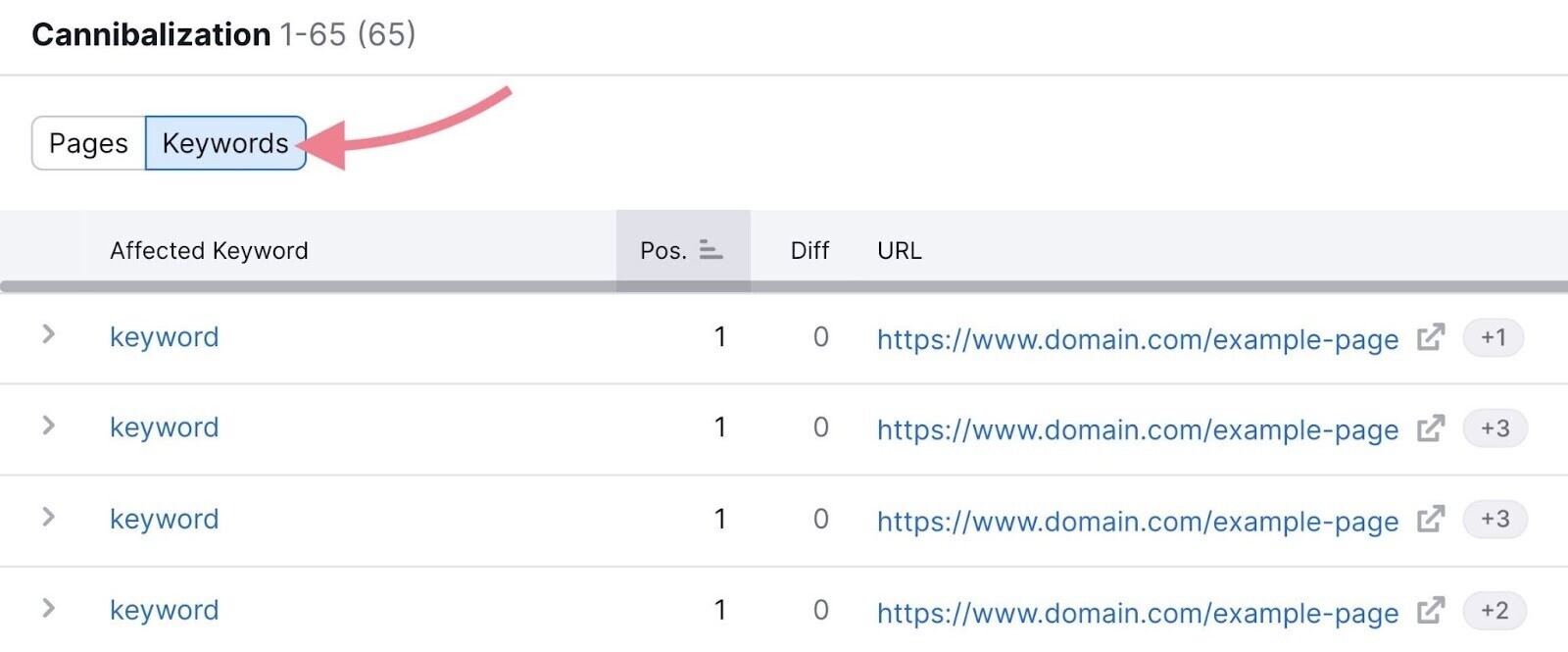Click the sort icon in Pos. column
1568x652 pixels.
pyautogui.click(x=710, y=251)
